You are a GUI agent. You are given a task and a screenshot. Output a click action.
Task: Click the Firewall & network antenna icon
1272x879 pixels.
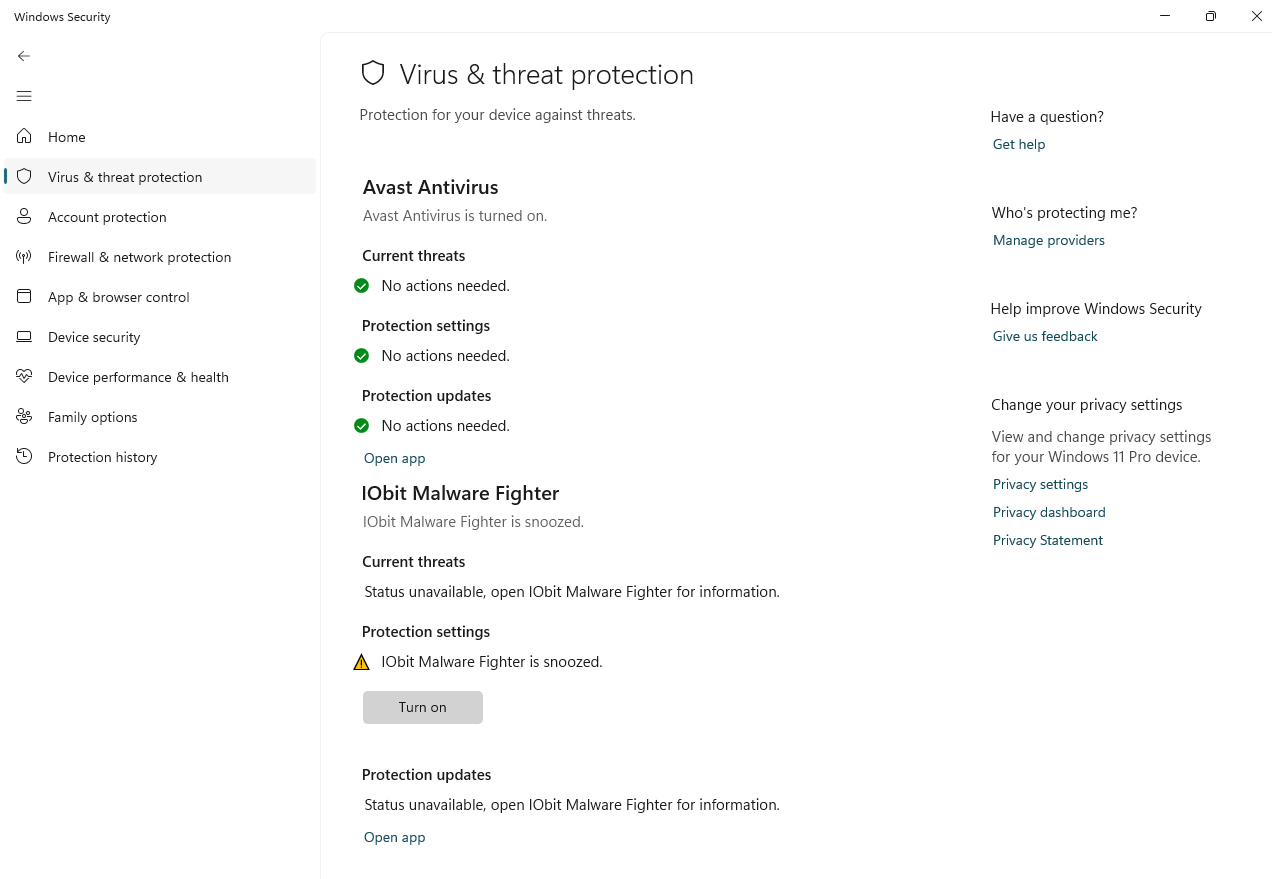point(24,257)
